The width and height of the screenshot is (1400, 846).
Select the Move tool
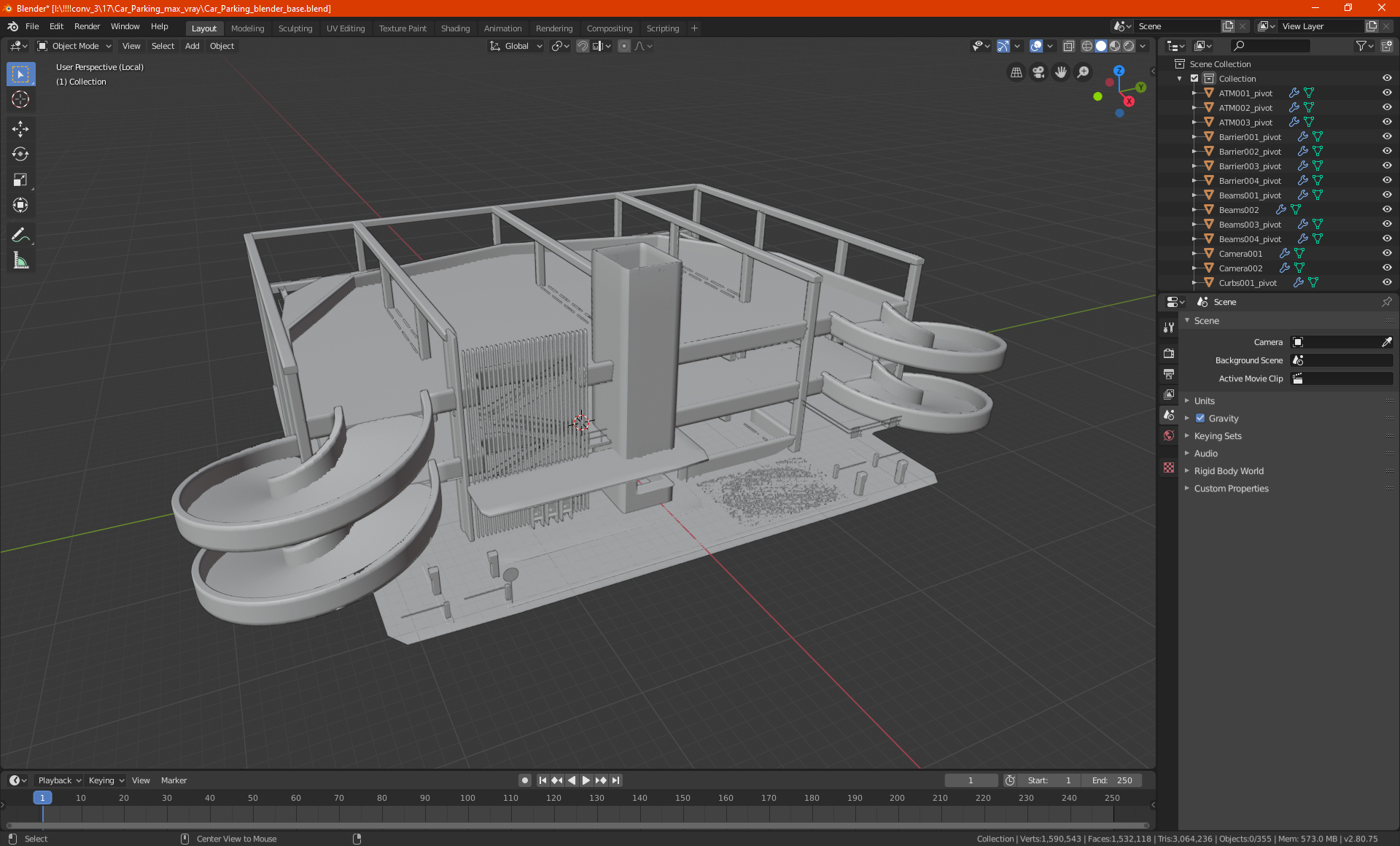pyautogui.click(x=20, y=129)
